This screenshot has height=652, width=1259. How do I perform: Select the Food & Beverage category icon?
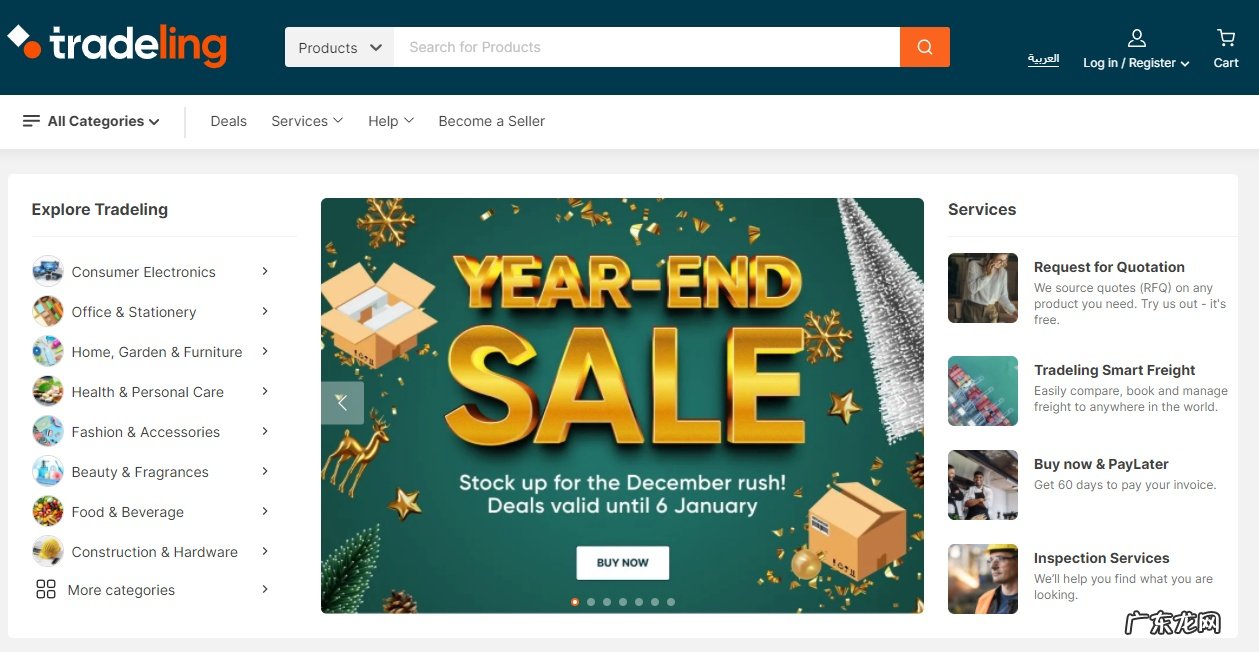pos(47,511)
